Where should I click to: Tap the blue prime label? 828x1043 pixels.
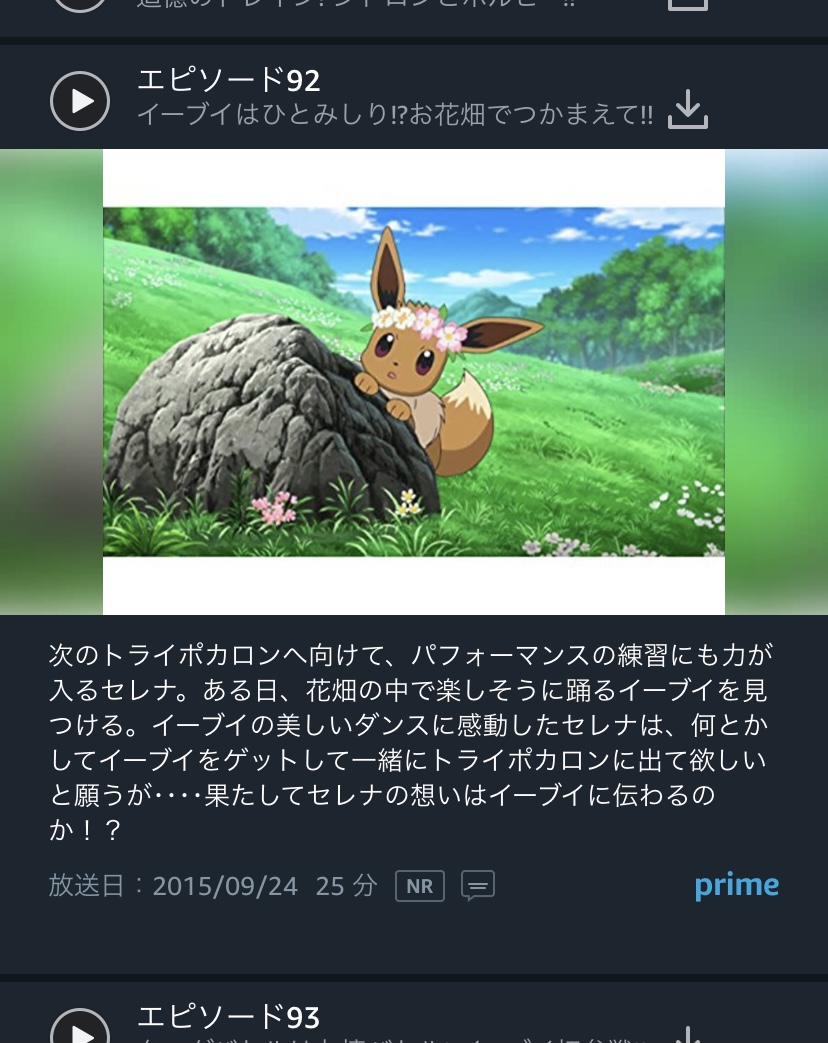(737, 886)
